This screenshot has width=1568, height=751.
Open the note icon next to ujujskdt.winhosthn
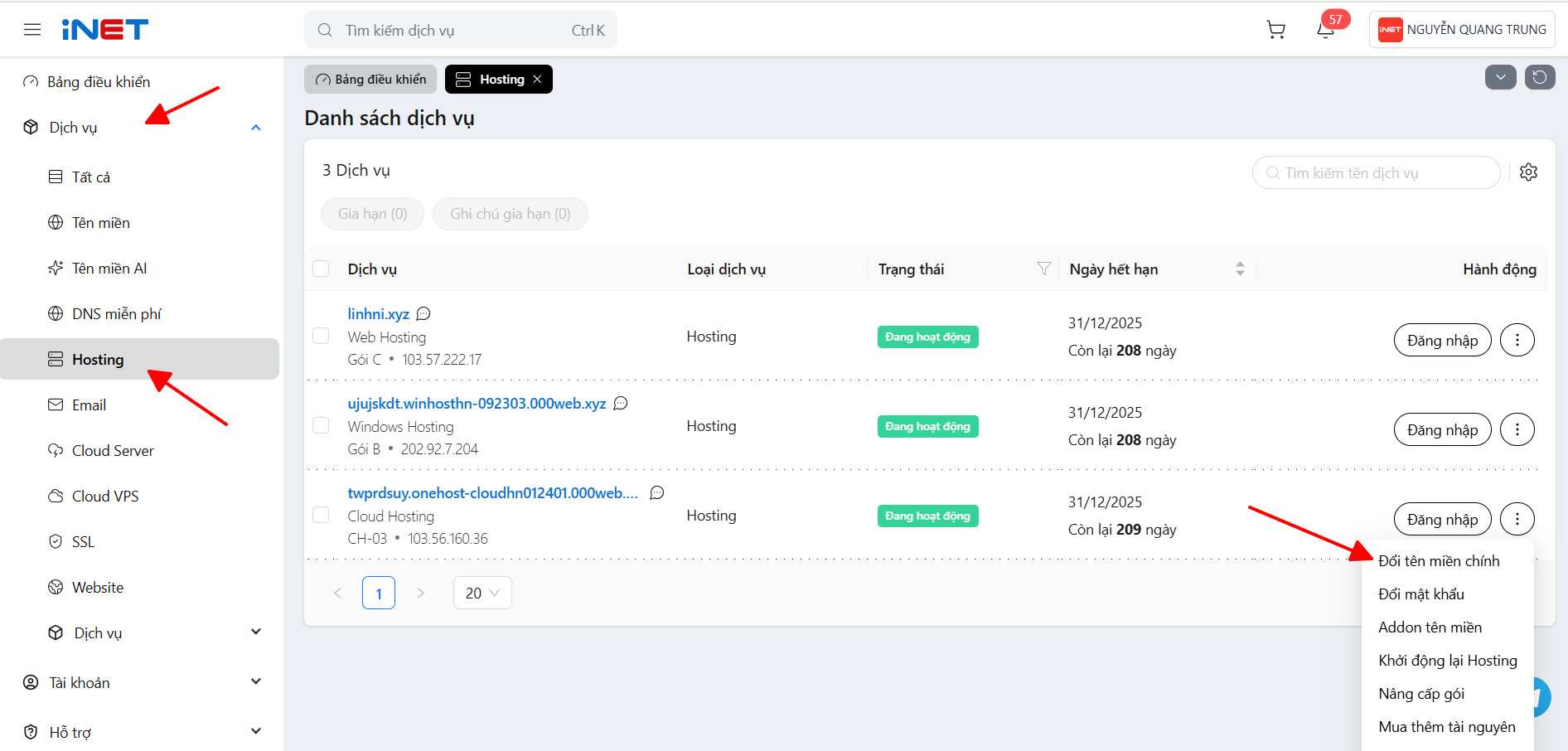click(621, 403)
